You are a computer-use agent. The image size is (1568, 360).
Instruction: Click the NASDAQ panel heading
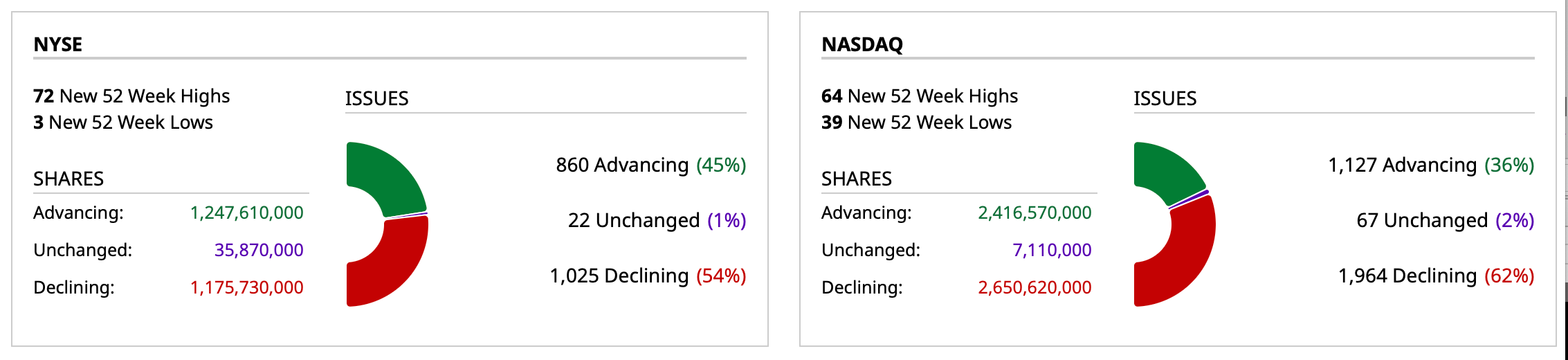click(862, 44)
